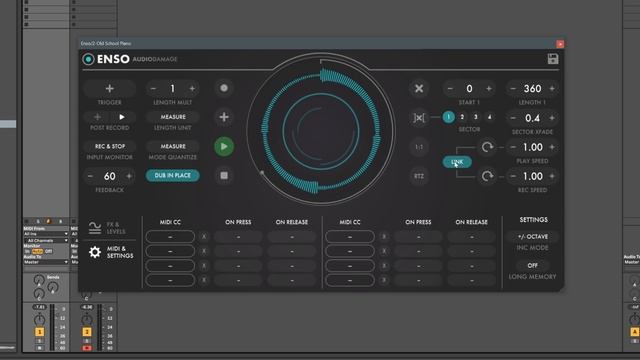Decrease the Rec Speed value
This screenshot has height=360, width=640.
(513, 176)
